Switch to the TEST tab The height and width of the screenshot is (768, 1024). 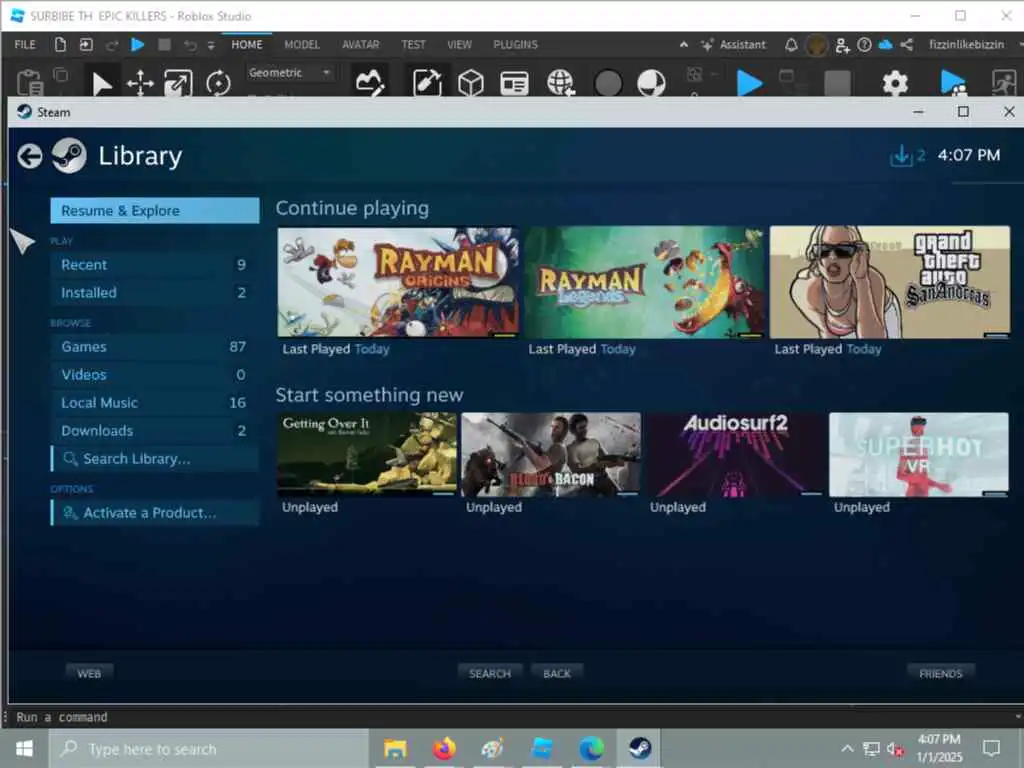(413, 44)
